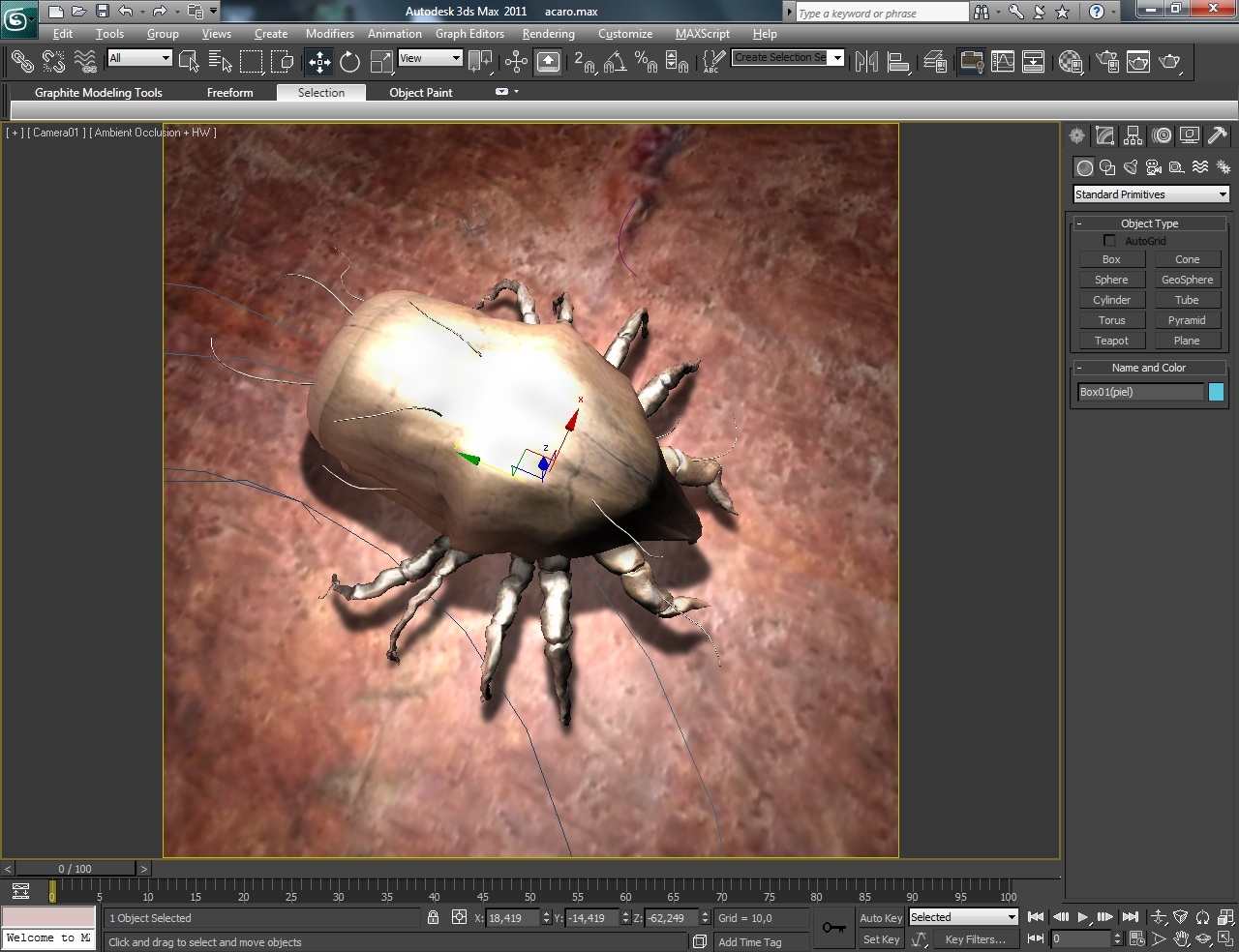Open the Hierarchy panel icon

(1132, 135)
